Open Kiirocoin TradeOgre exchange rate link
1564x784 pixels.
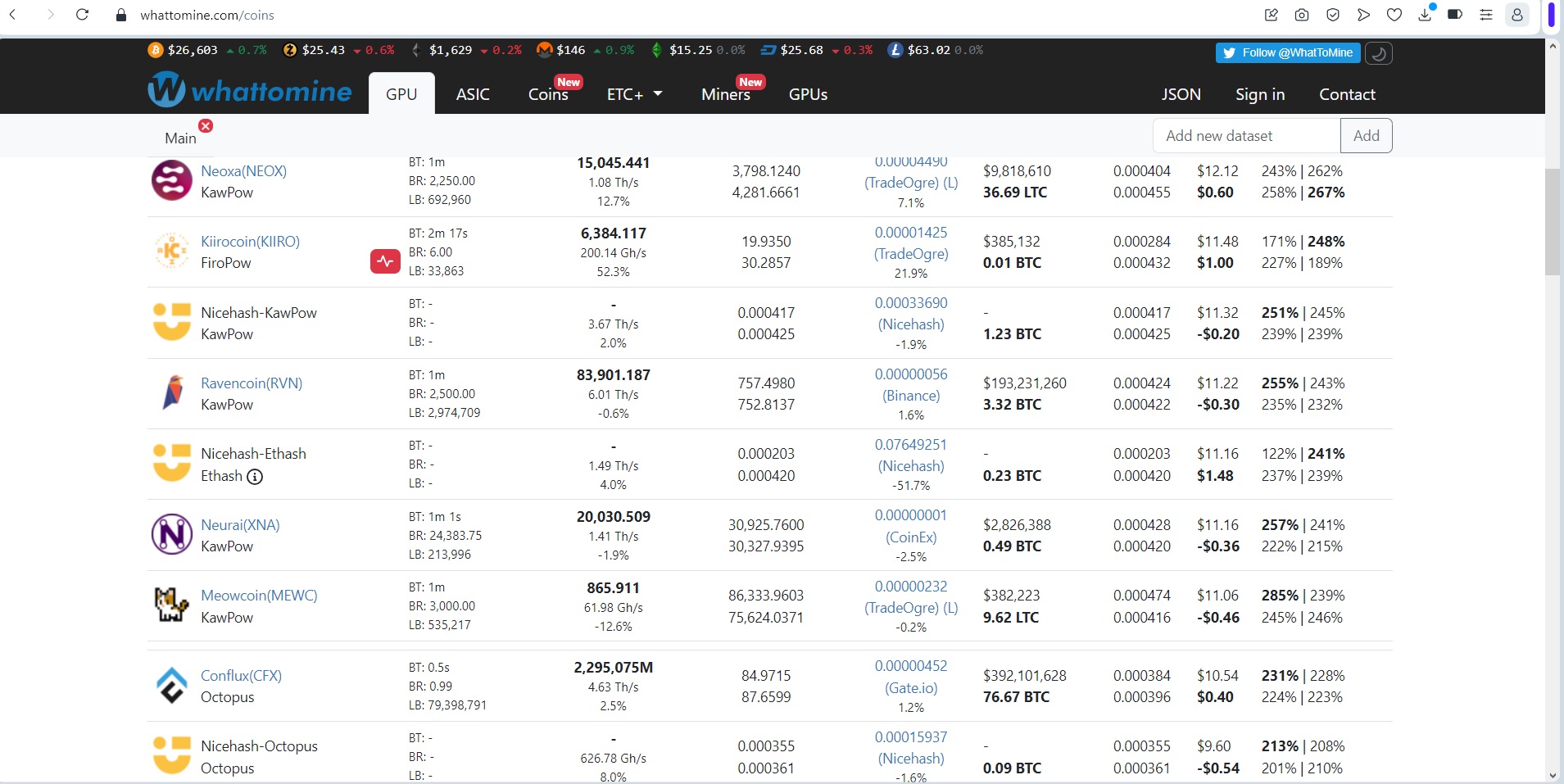point(911,243)
